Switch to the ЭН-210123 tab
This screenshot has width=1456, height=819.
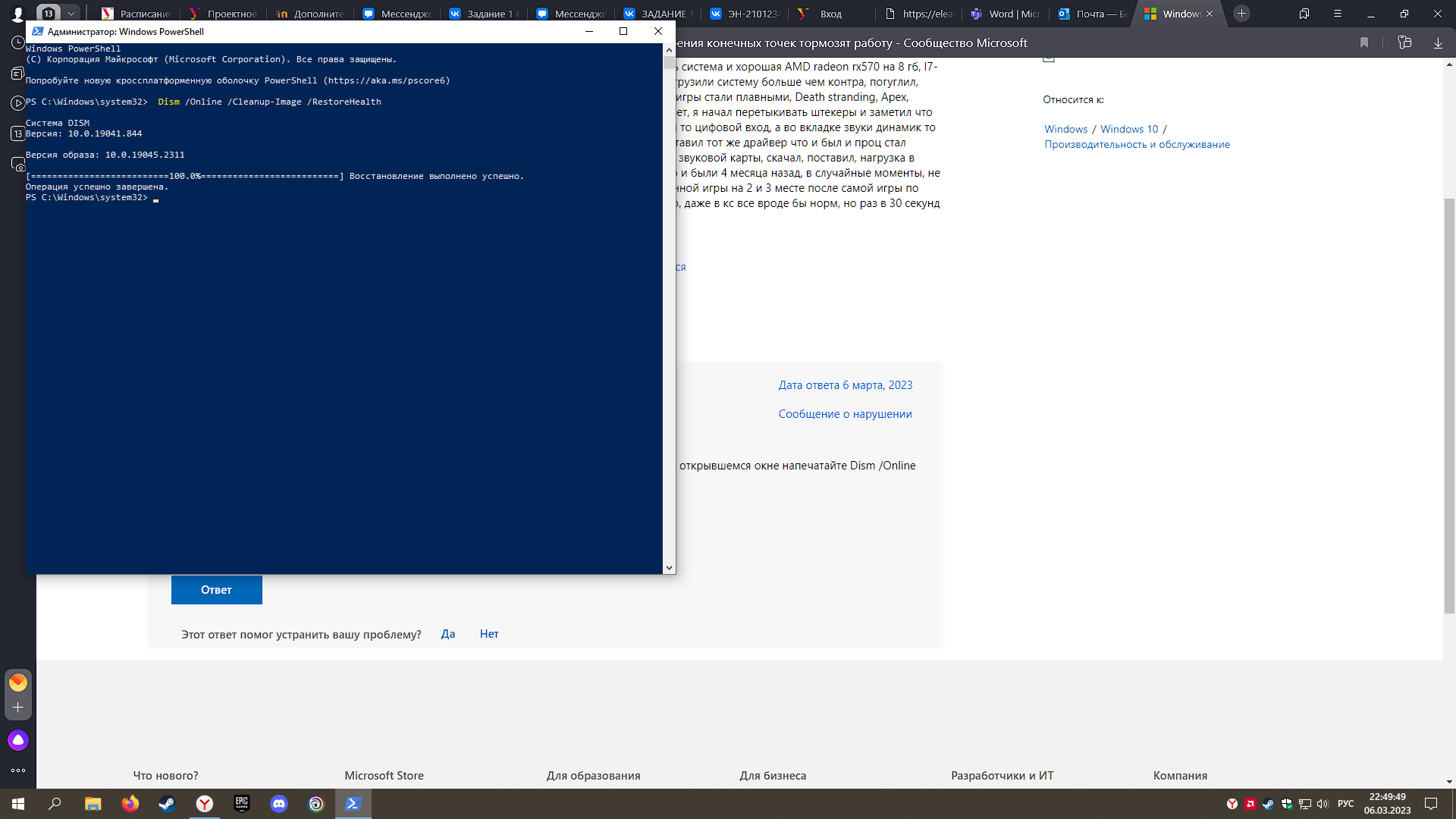tap(745, 14)
